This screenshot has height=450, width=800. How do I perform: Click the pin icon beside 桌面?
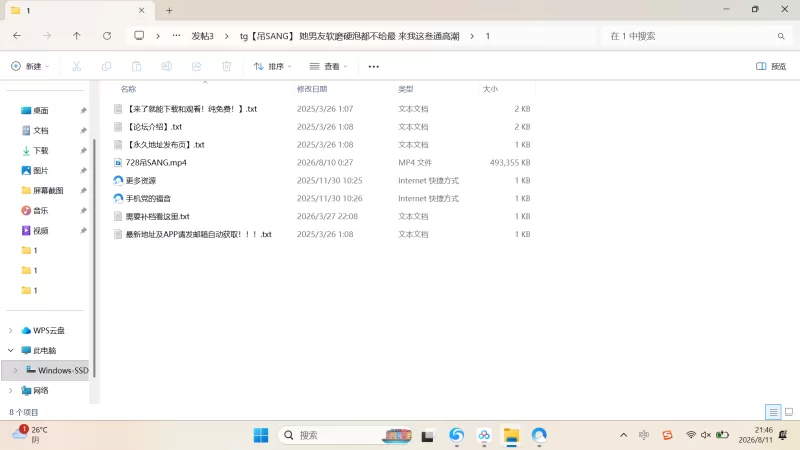(83, 111)
